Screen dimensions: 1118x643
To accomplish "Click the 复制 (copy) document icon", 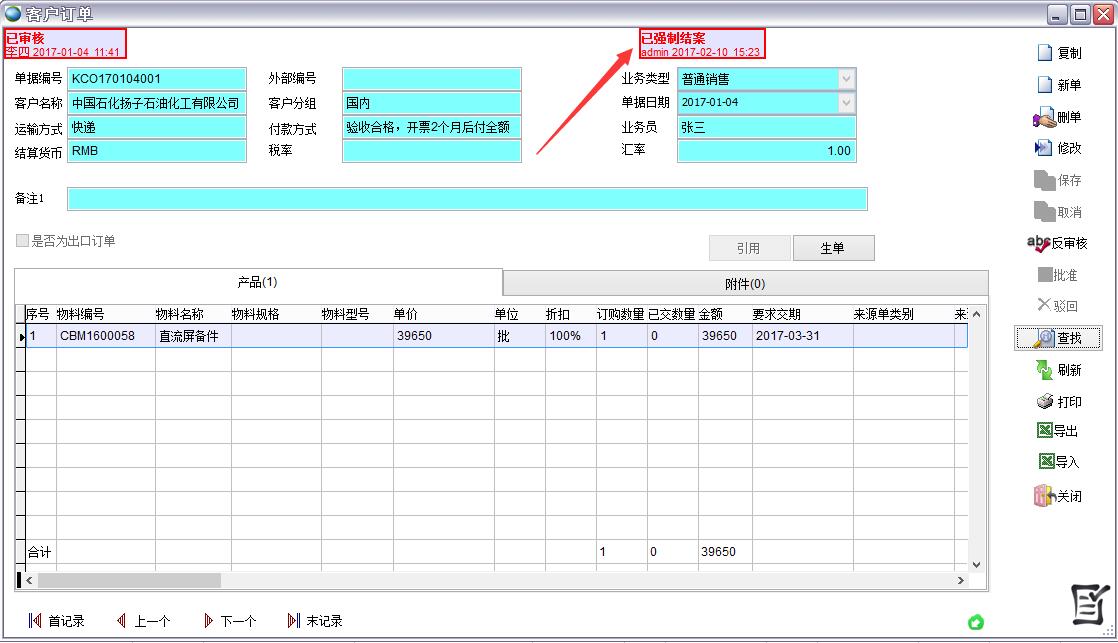I will click(x=1045, y=53).
